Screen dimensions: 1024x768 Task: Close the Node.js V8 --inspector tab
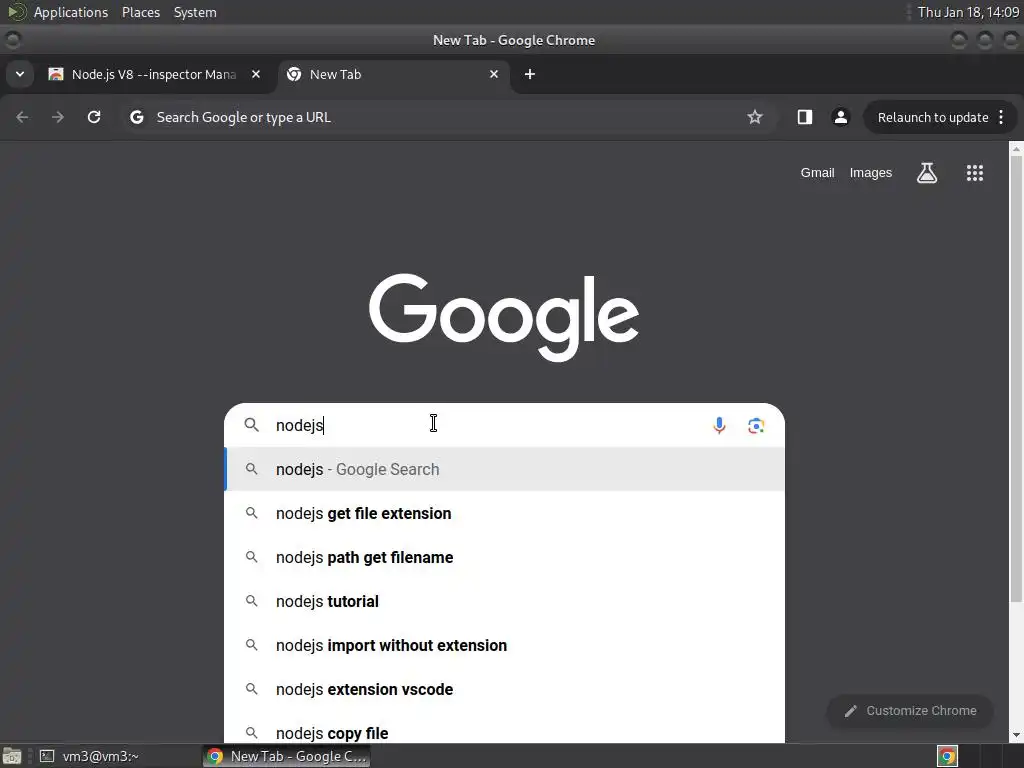pos(256,74)
